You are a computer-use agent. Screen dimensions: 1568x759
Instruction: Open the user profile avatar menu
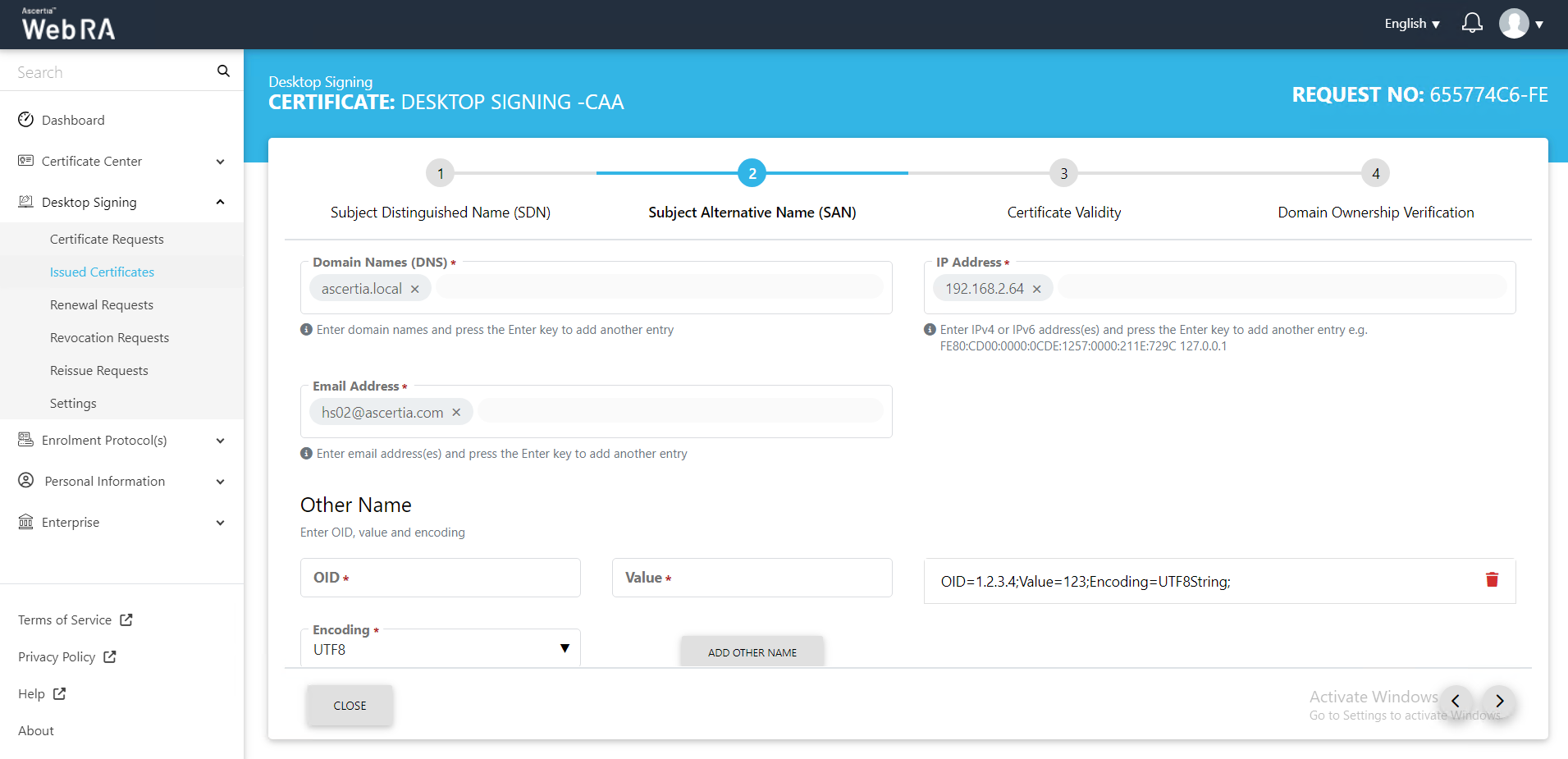click(1514, 24)
